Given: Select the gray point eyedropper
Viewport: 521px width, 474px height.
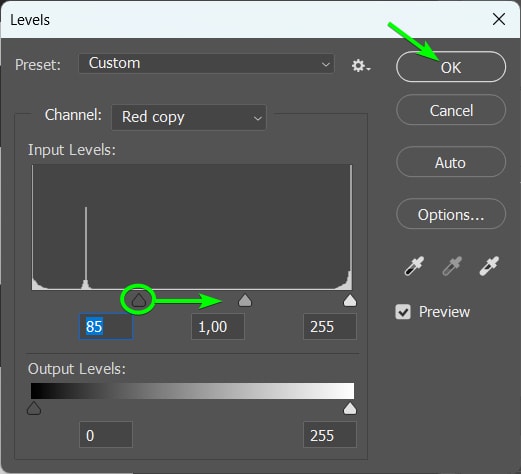Looking at the screenshot, I should pyautogui.click(x=452, y=266).
